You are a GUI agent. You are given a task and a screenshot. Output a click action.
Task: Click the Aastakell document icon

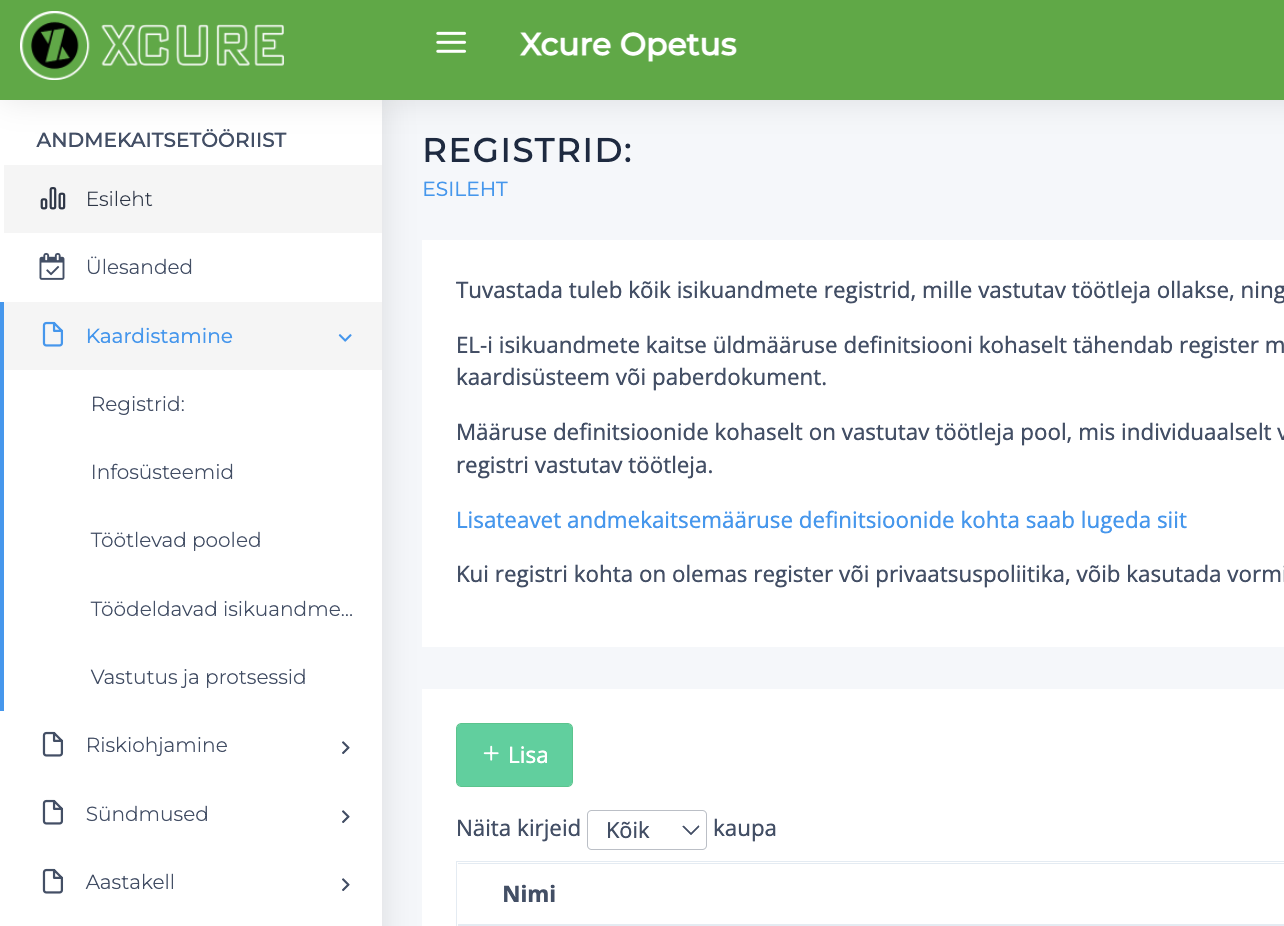52,882
